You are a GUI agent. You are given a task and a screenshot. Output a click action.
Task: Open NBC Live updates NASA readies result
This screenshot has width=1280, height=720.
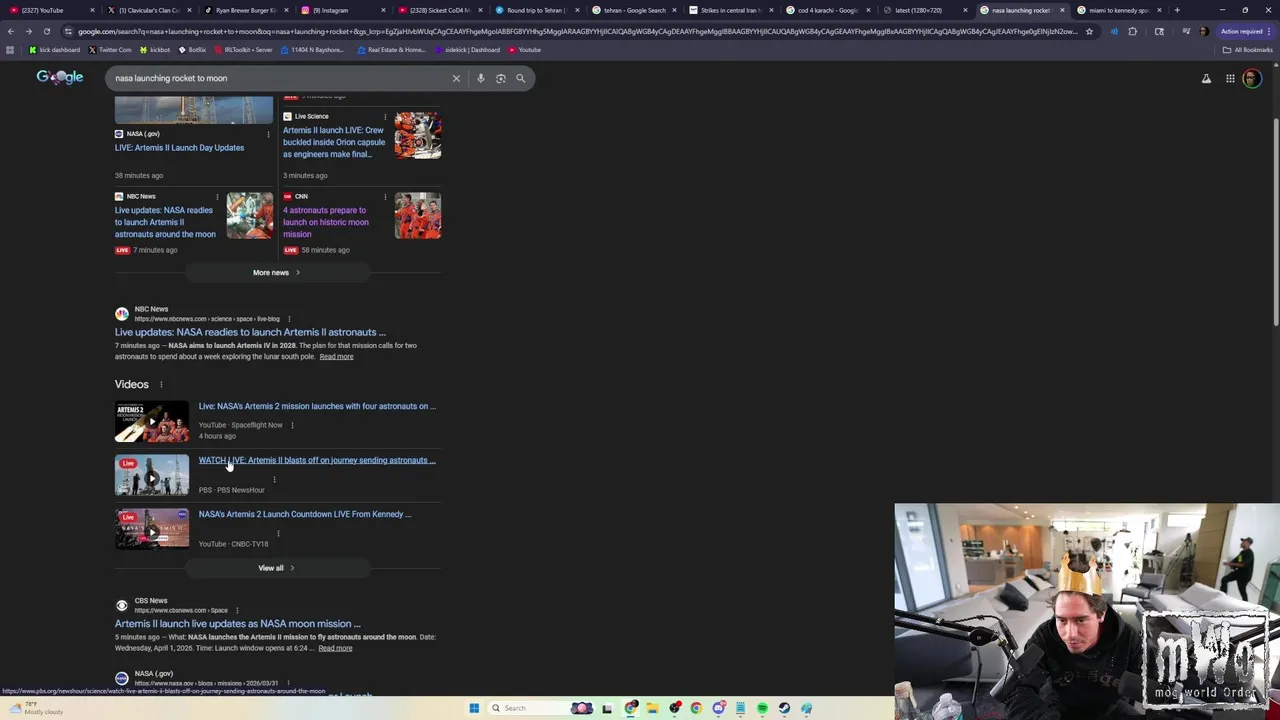point(250,332)
